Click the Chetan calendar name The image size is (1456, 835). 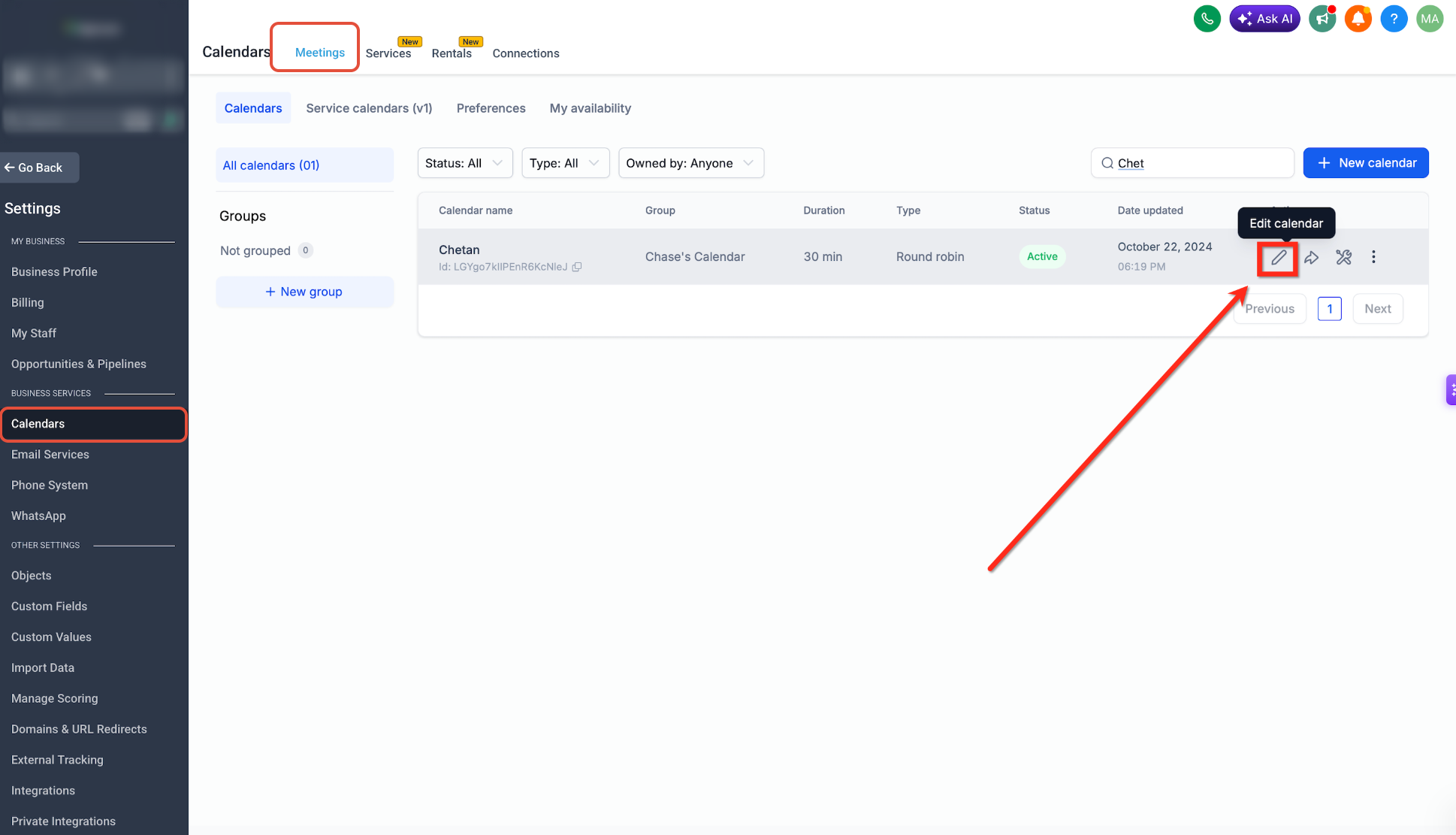[459, 250]
